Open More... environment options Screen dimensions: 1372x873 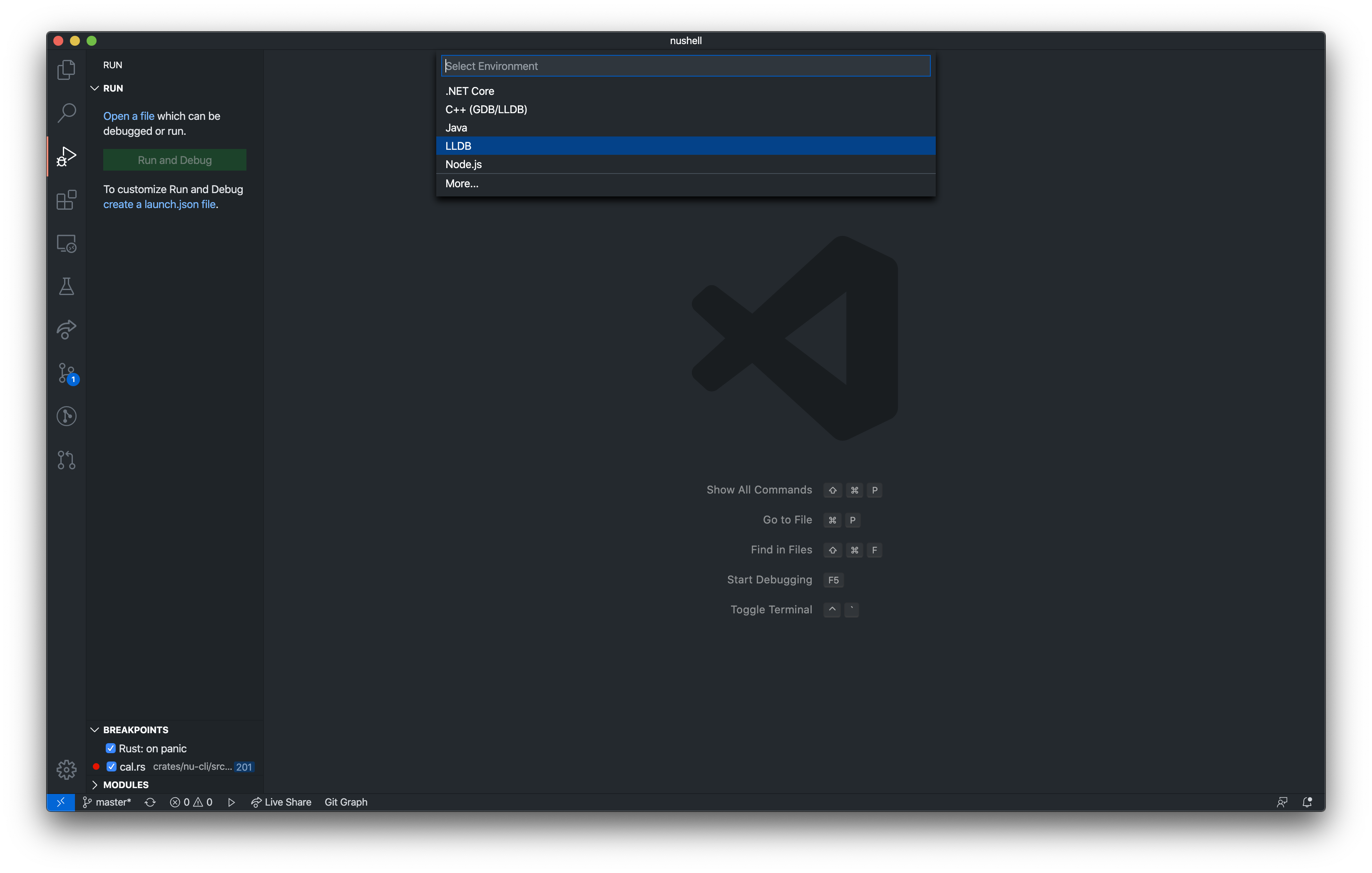click(x=686, y=184)
